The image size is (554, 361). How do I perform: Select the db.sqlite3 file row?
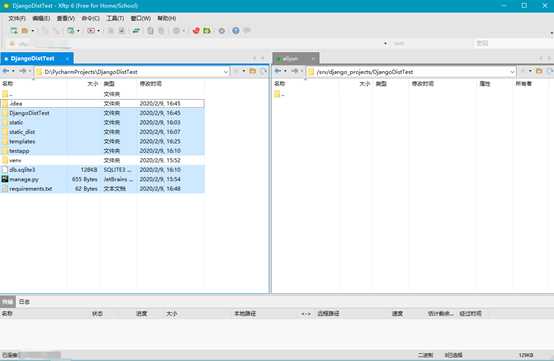click(x=102, y=170)
